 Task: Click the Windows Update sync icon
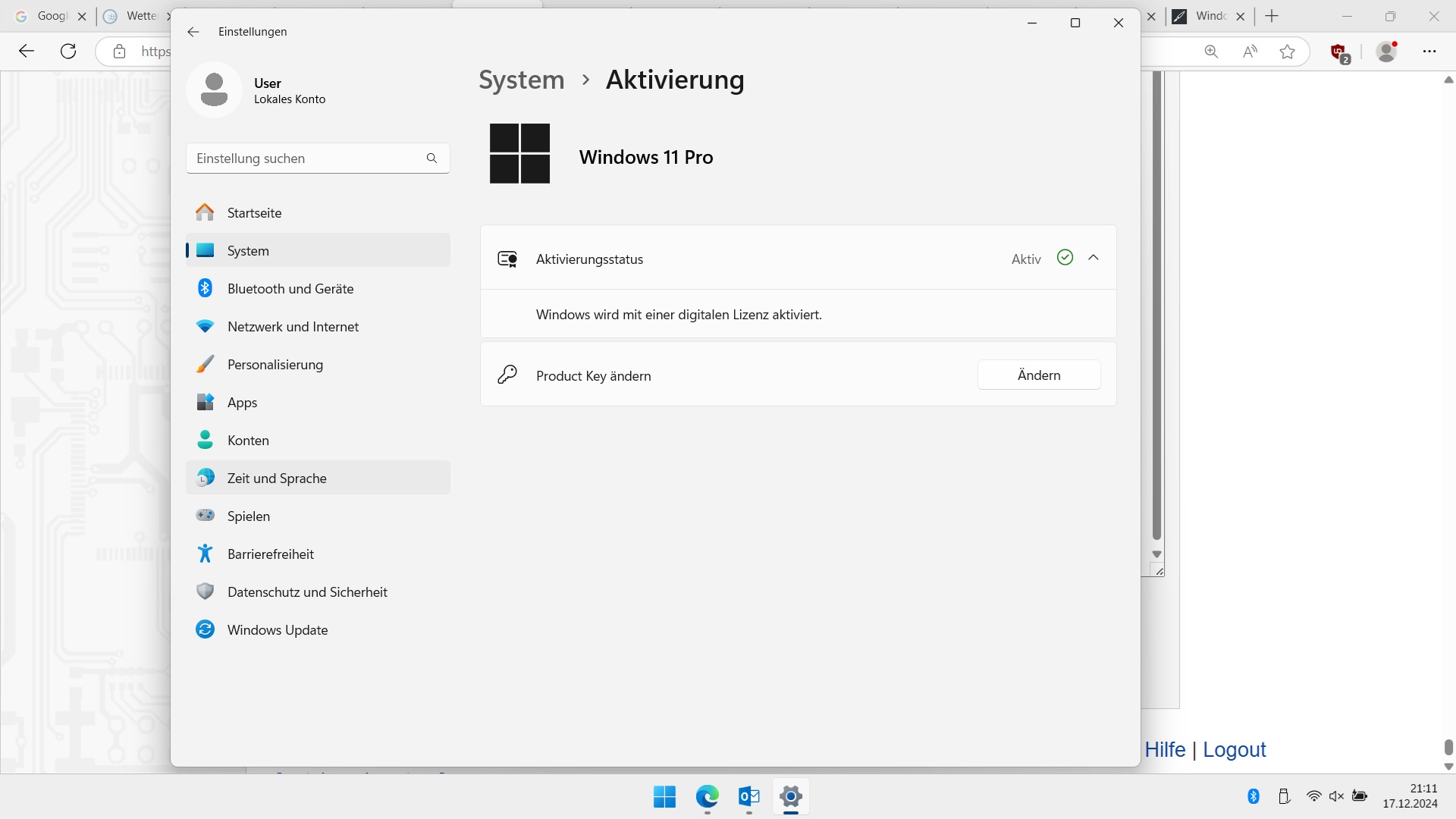(205, 629)
